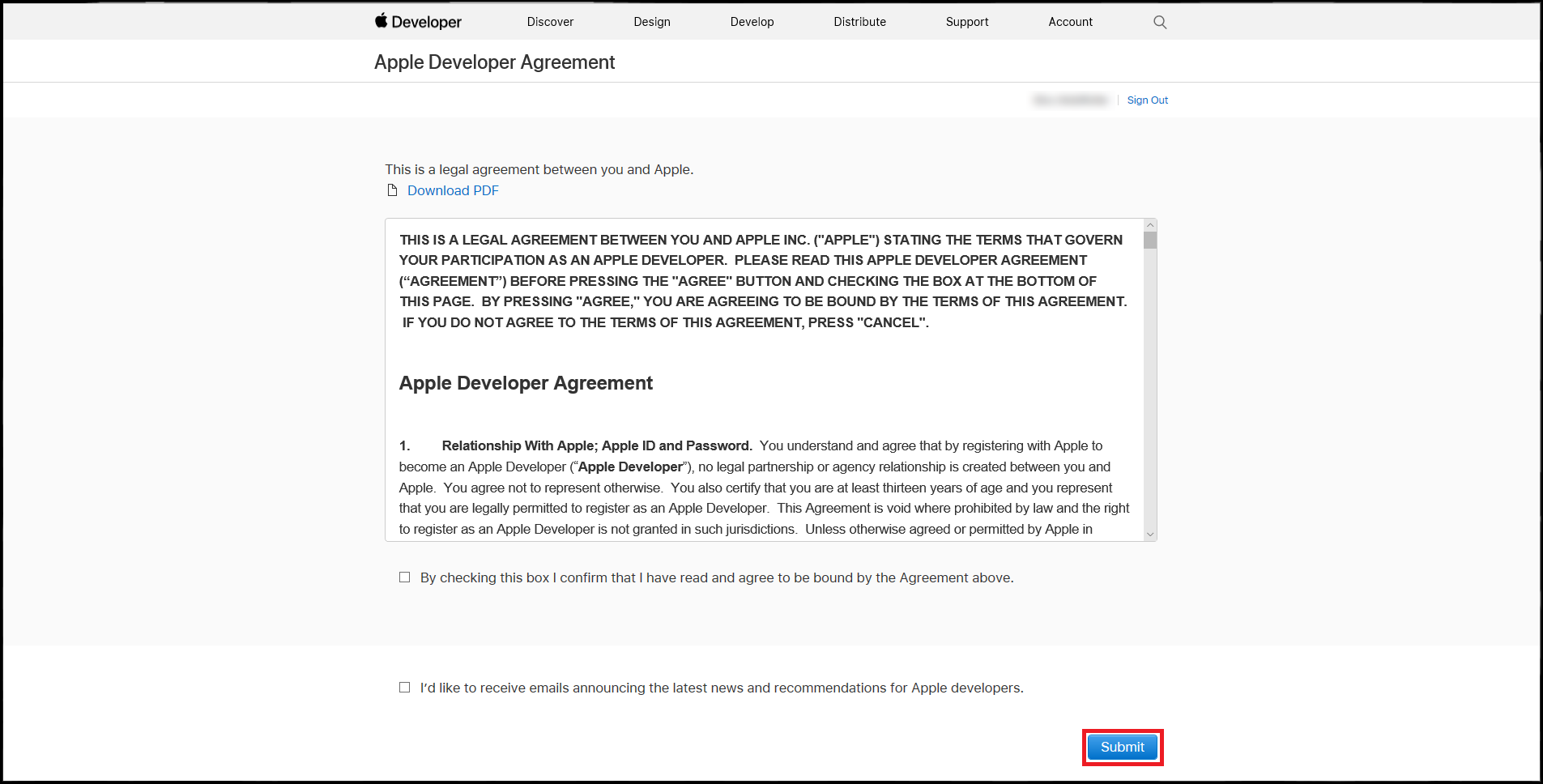Open the search magnifier icon

pos(1160,22)
